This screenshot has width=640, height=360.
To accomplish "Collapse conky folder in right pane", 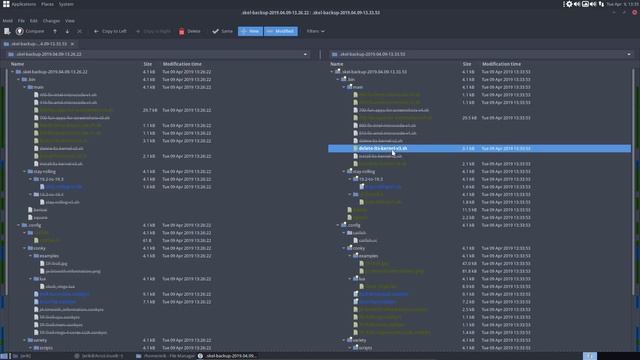I will click(x=344, y=248).
